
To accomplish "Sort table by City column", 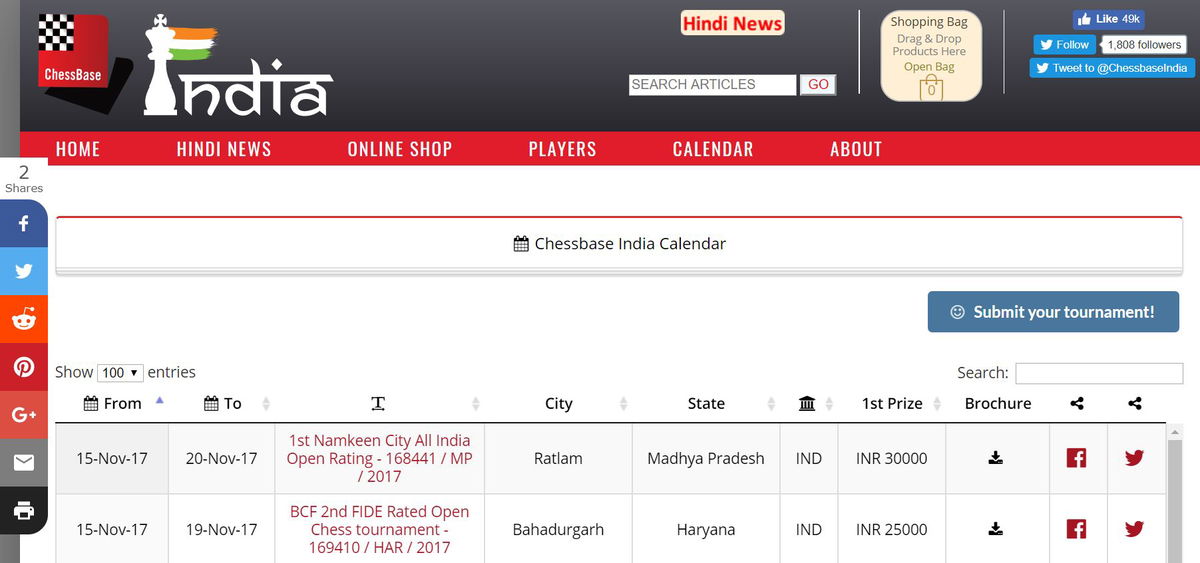I will 558,404.
